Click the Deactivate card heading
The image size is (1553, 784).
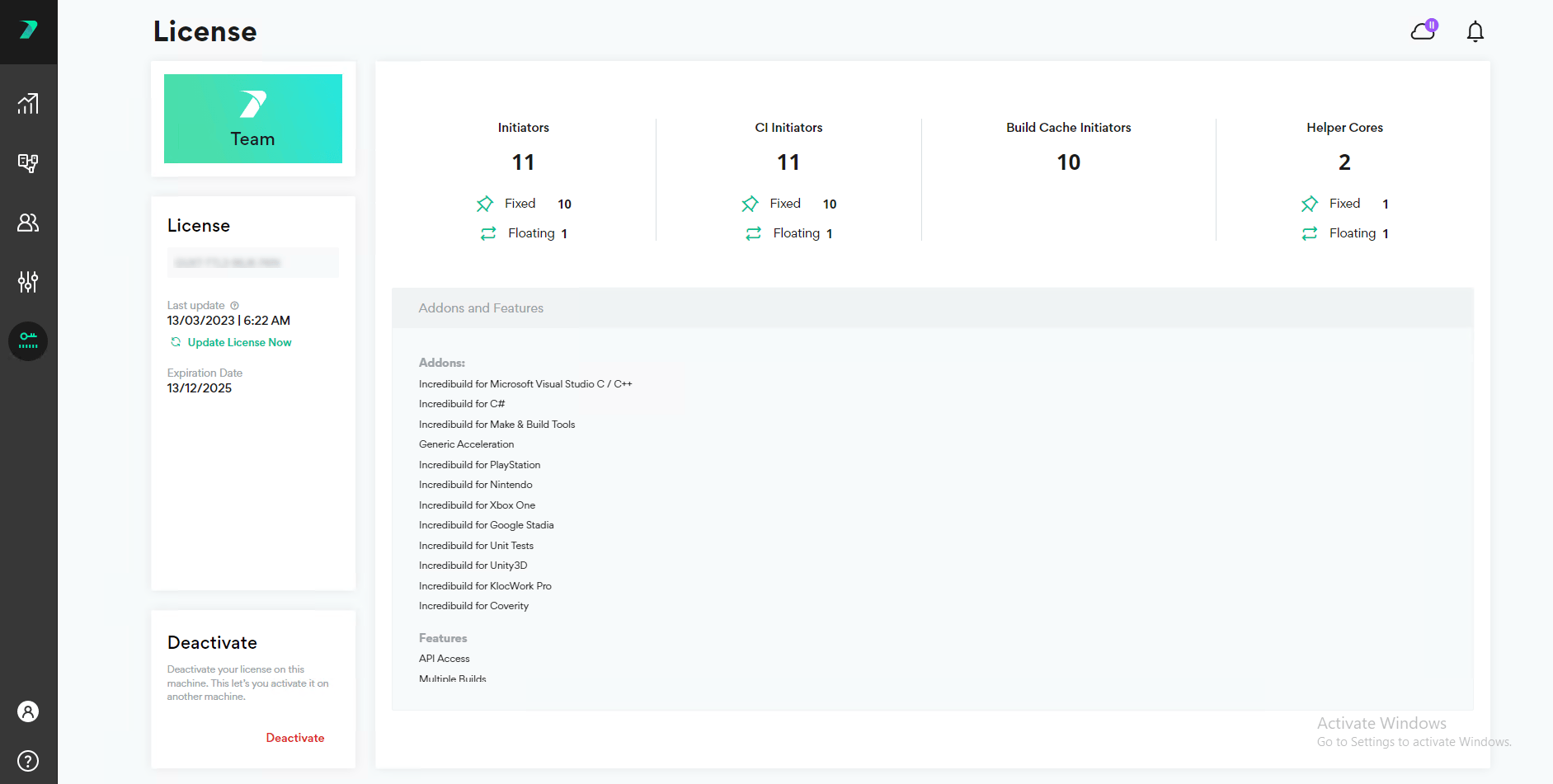pyautogui.click(x=212, y=643)
